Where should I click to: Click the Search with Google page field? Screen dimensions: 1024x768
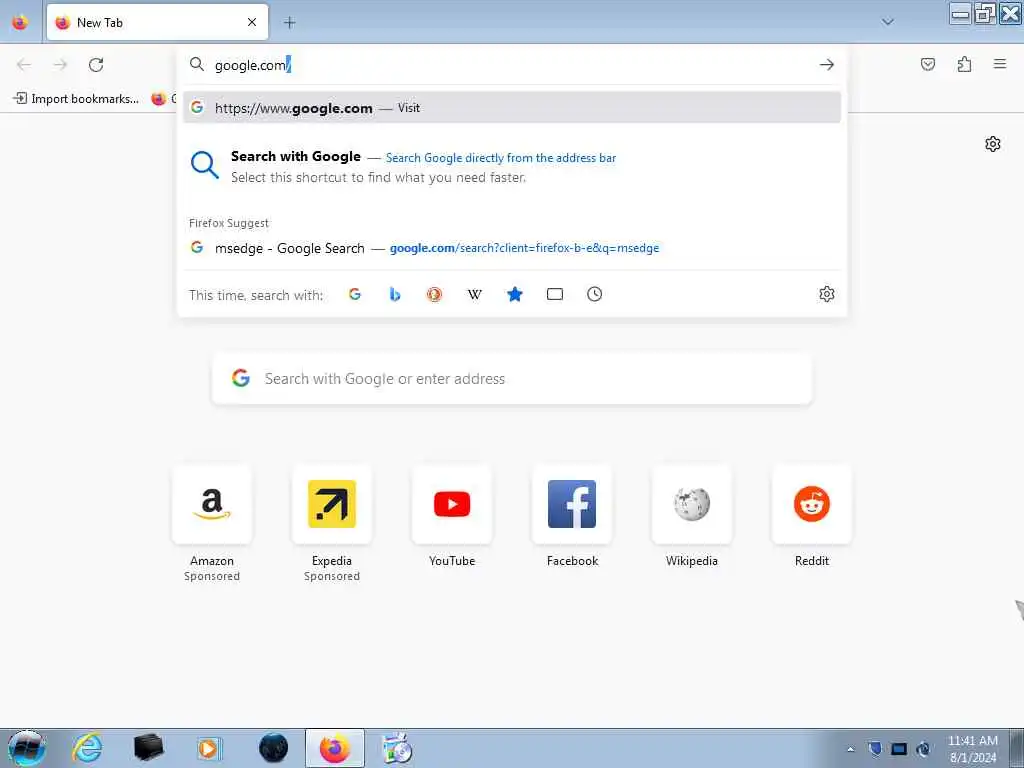click(x=512, y=379)
